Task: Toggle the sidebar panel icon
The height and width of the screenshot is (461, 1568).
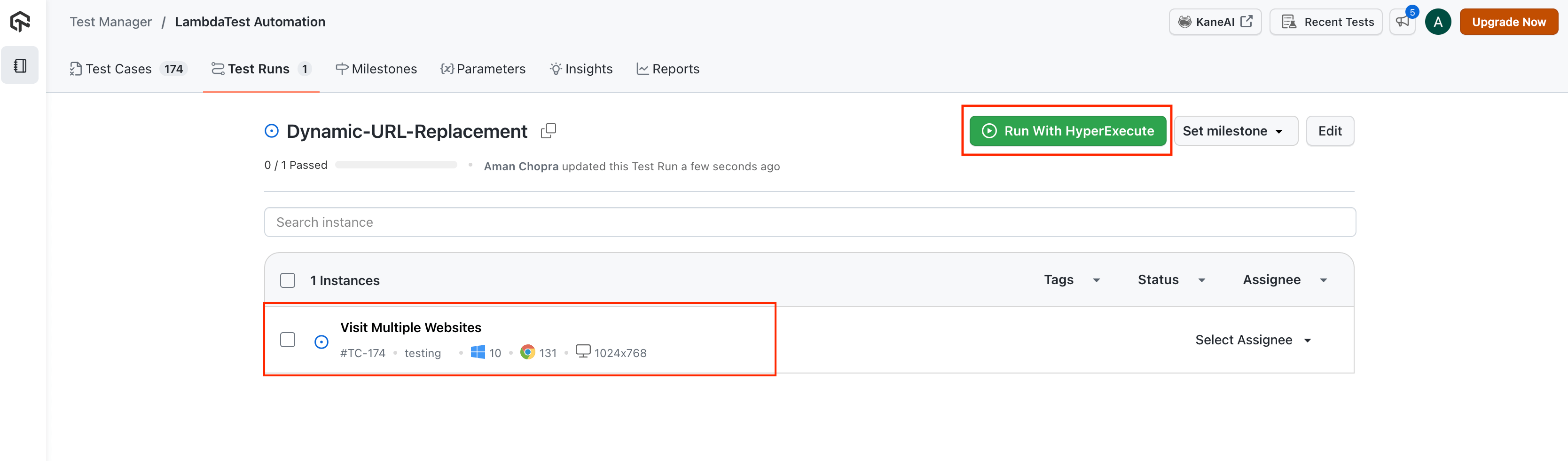Action: pos(20,66)
